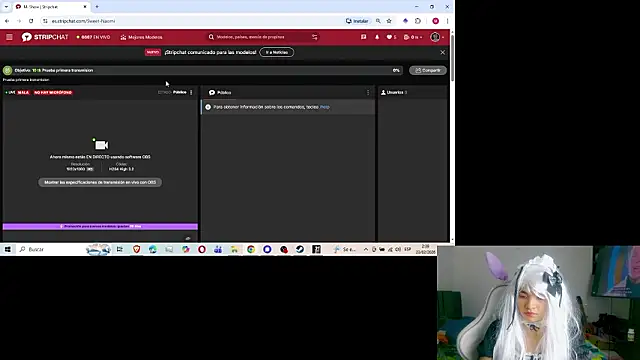
Task: Open chat panel three-dot menu
Action: point(368,93)
